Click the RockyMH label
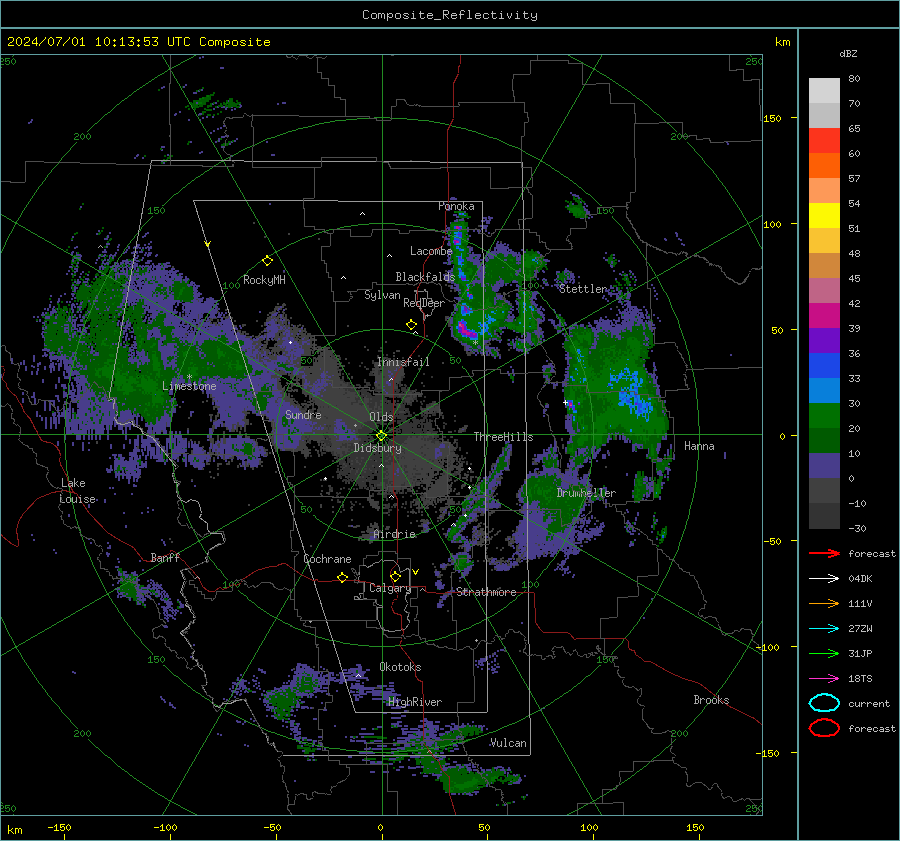 coord(264,280)
